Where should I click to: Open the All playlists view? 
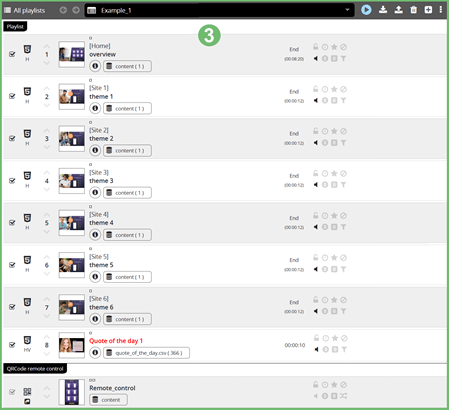(24, 10)
